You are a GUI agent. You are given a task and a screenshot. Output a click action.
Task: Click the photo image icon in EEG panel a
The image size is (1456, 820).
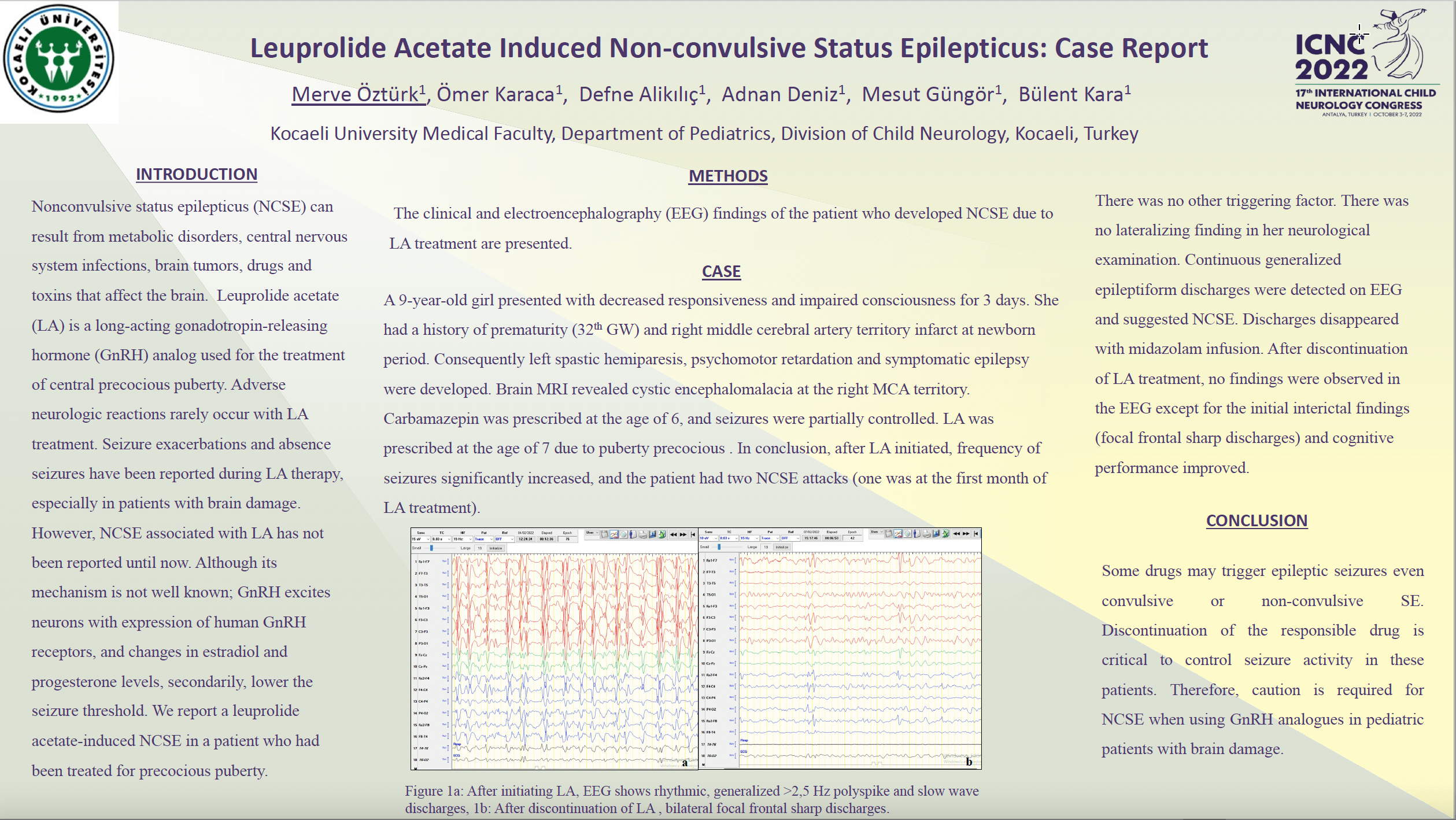[x=652, y=534]
